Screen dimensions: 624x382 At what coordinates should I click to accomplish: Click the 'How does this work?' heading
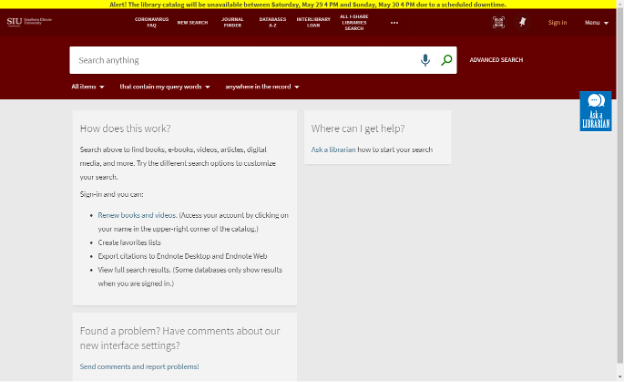(x=125, y=129)
